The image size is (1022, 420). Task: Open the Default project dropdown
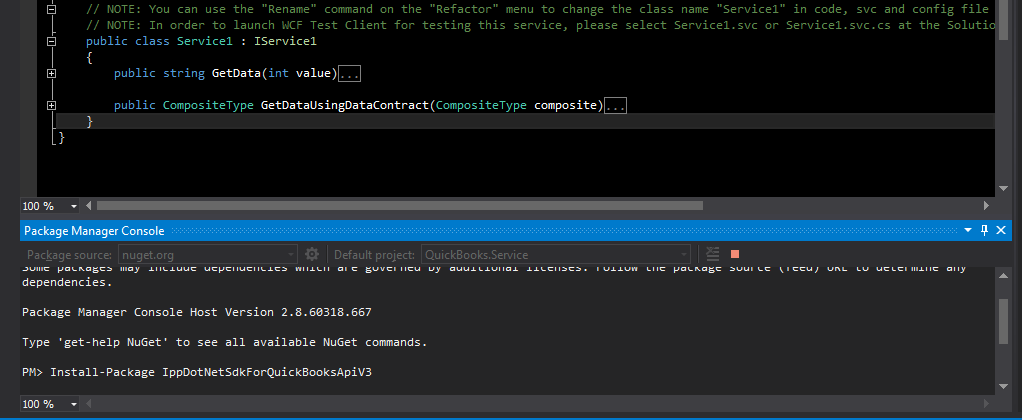(x=556, y=254)
